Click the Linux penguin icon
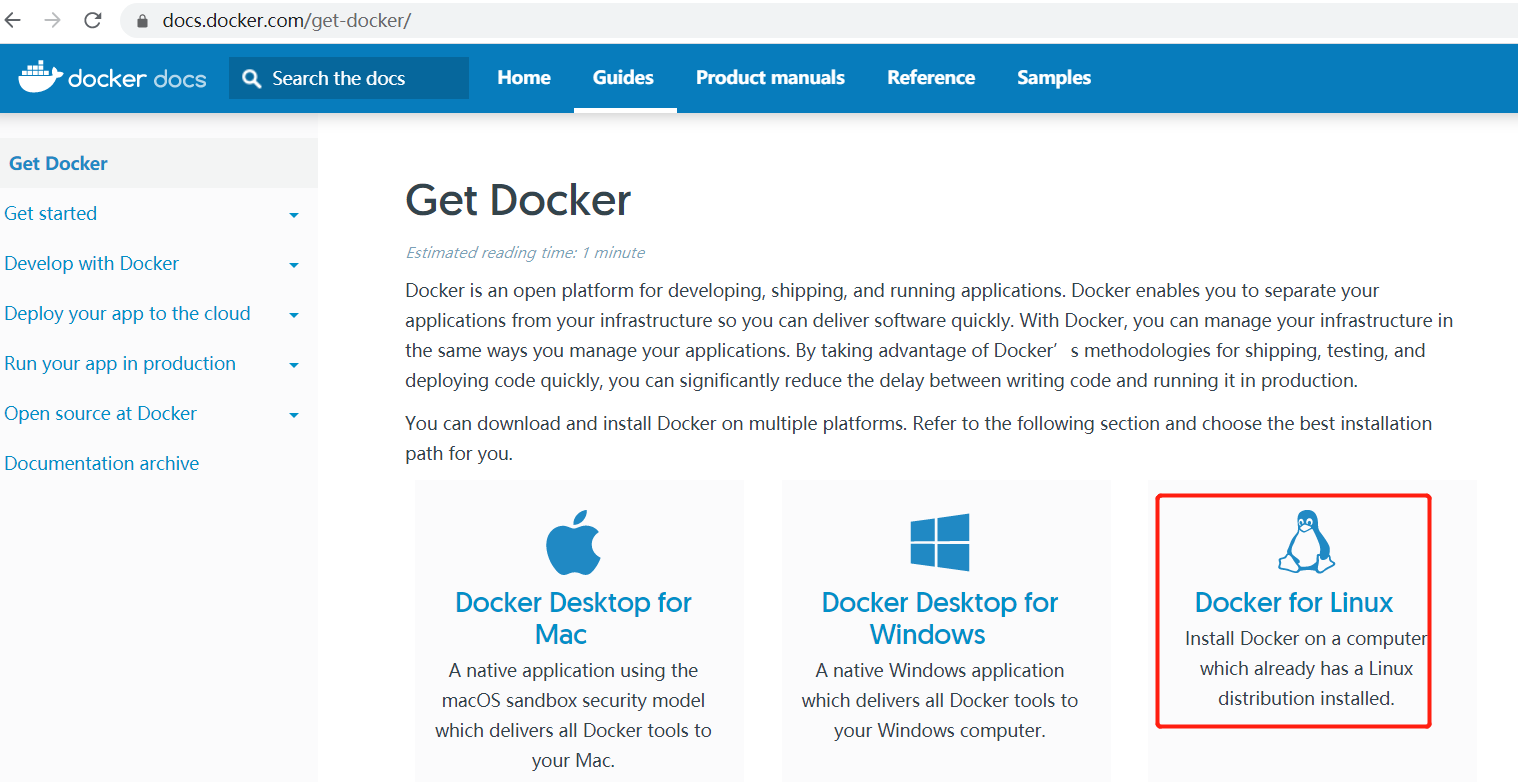The width and height of the screenshot is (1518, 782). [1306, 541]
